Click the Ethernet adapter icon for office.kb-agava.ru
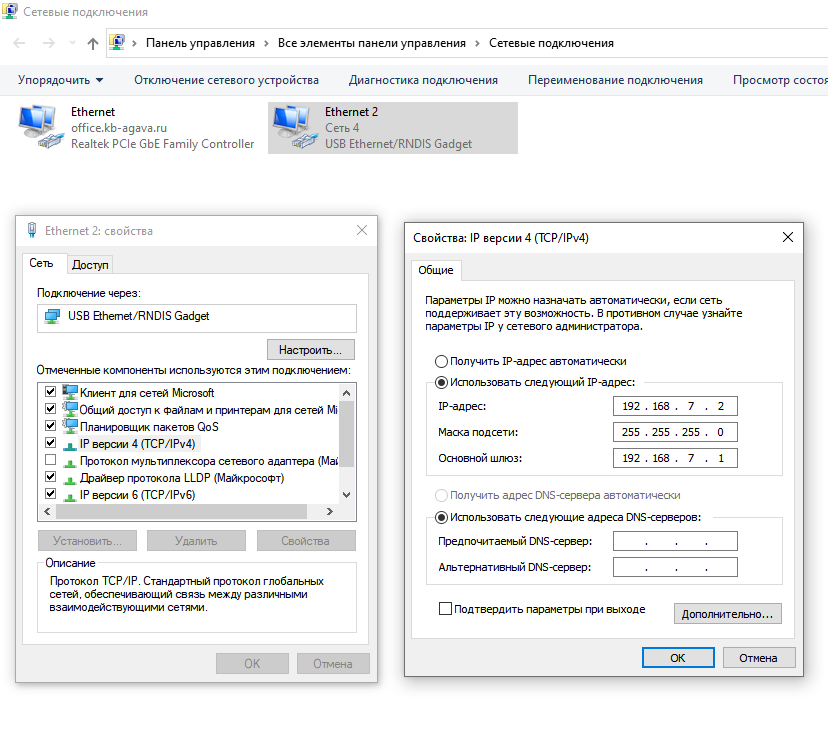Screen dimensions: 828x749 pos(40,127)
